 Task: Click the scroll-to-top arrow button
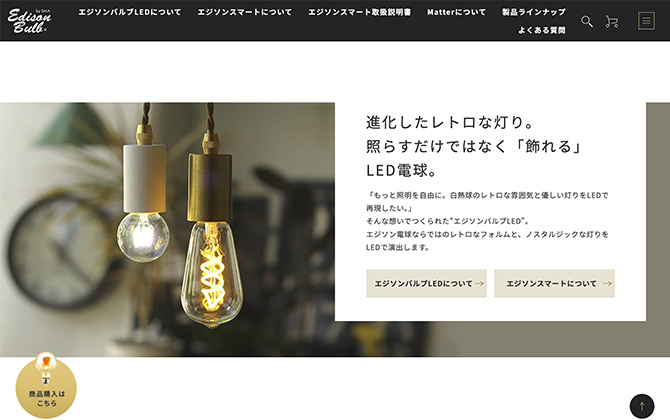click(x=642, y=406)
